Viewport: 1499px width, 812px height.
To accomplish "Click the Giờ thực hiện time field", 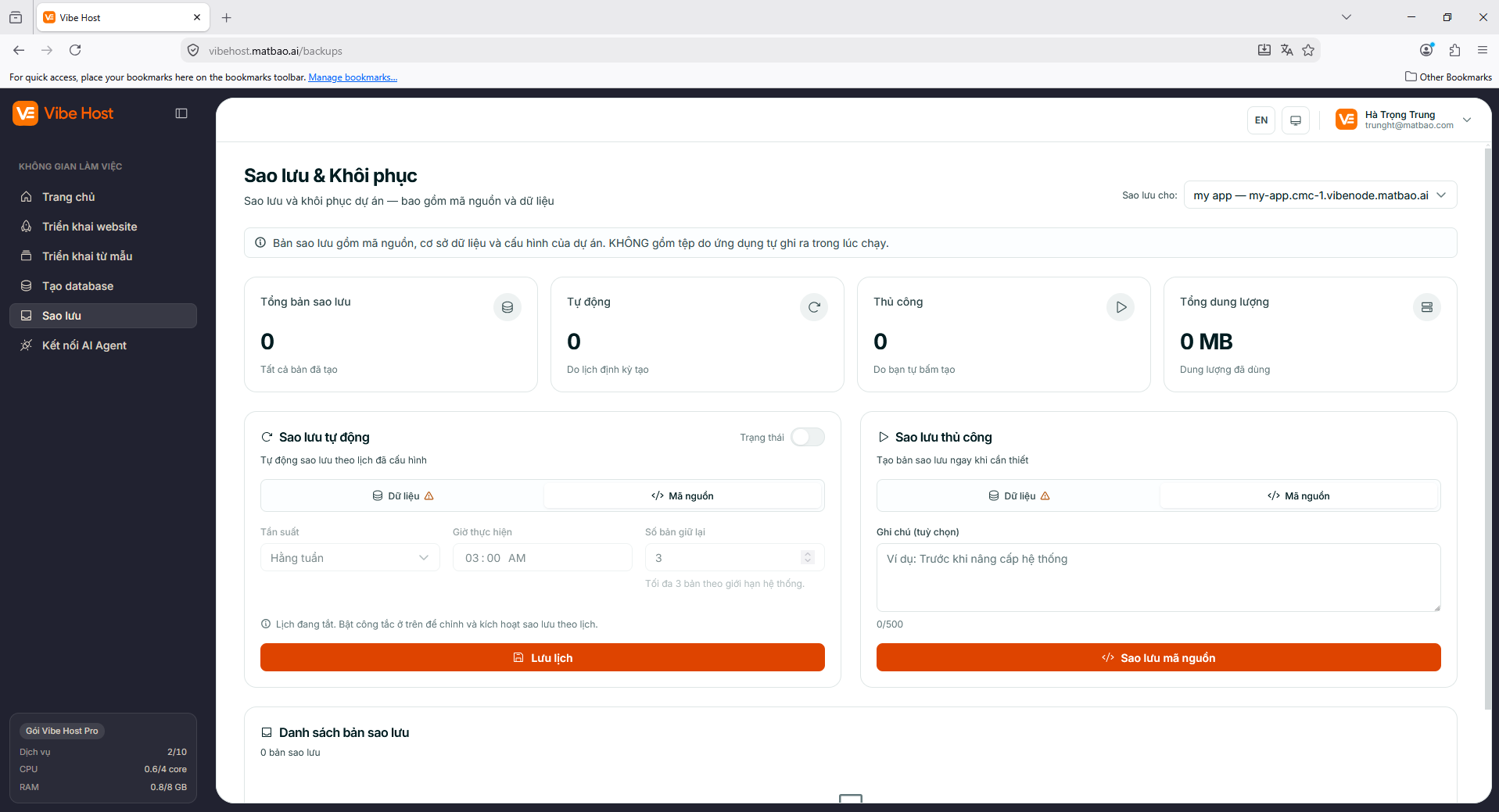I will (x=543, y=558).
